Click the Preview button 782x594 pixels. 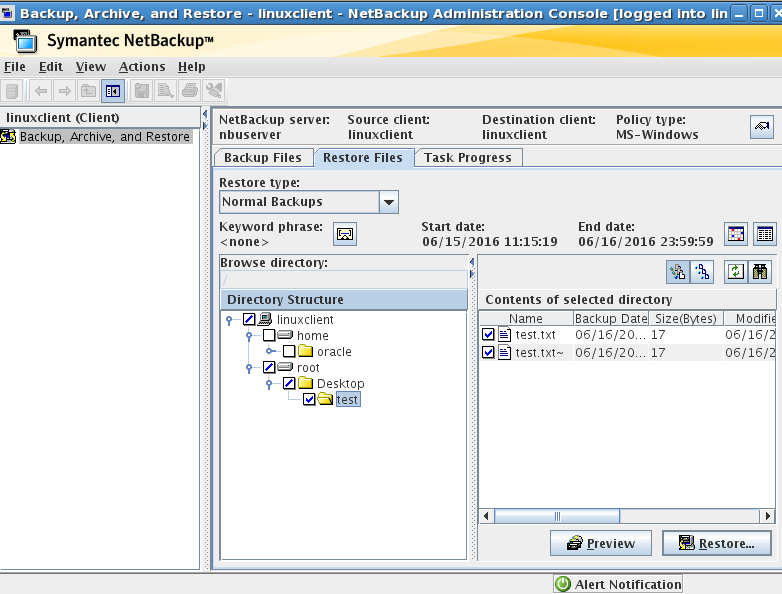click(x=601, y=543)
